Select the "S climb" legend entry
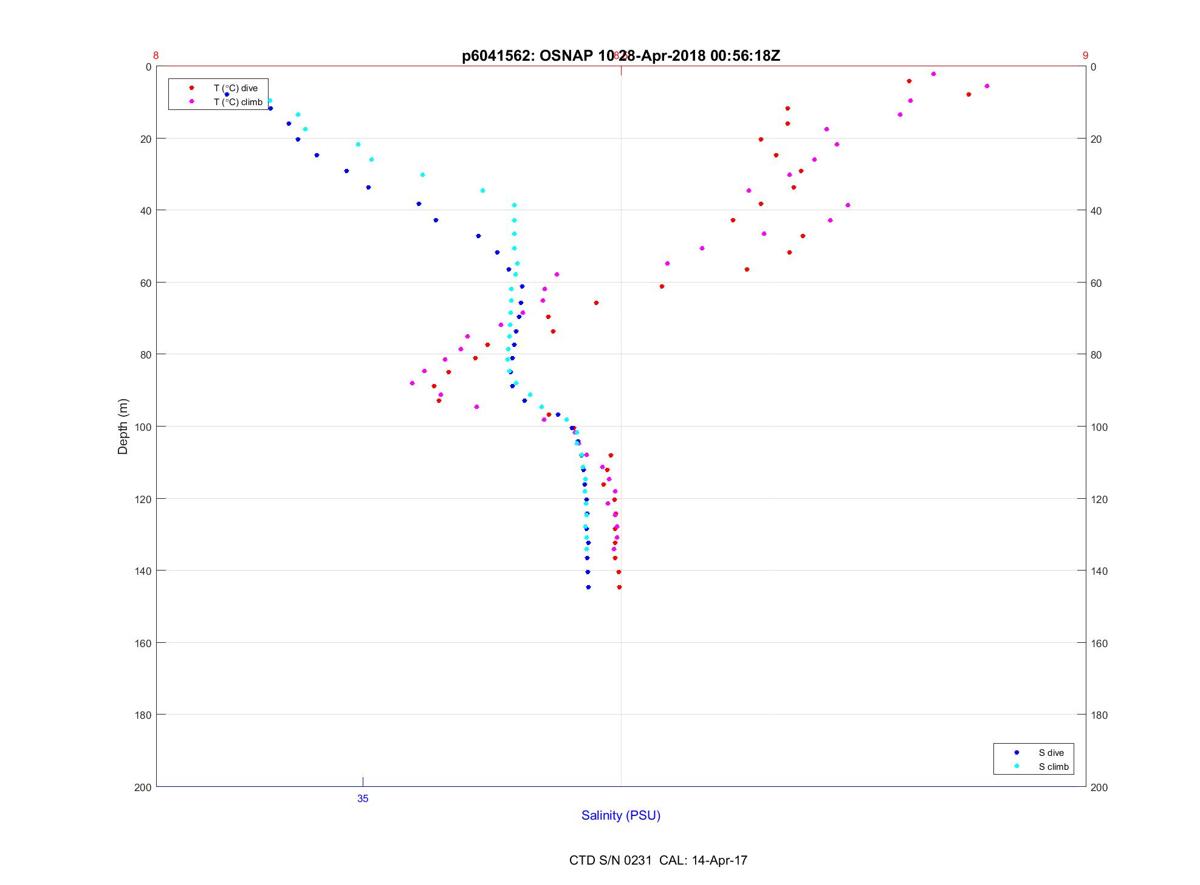This screenshot has height=885, width=1200. point(1054,766)
